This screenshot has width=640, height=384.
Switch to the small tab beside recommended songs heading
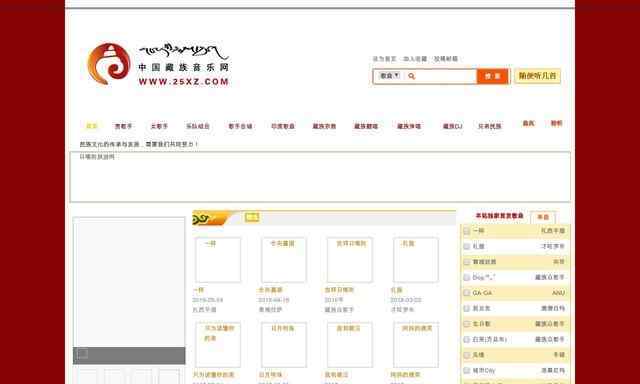(x=543, y=217)
